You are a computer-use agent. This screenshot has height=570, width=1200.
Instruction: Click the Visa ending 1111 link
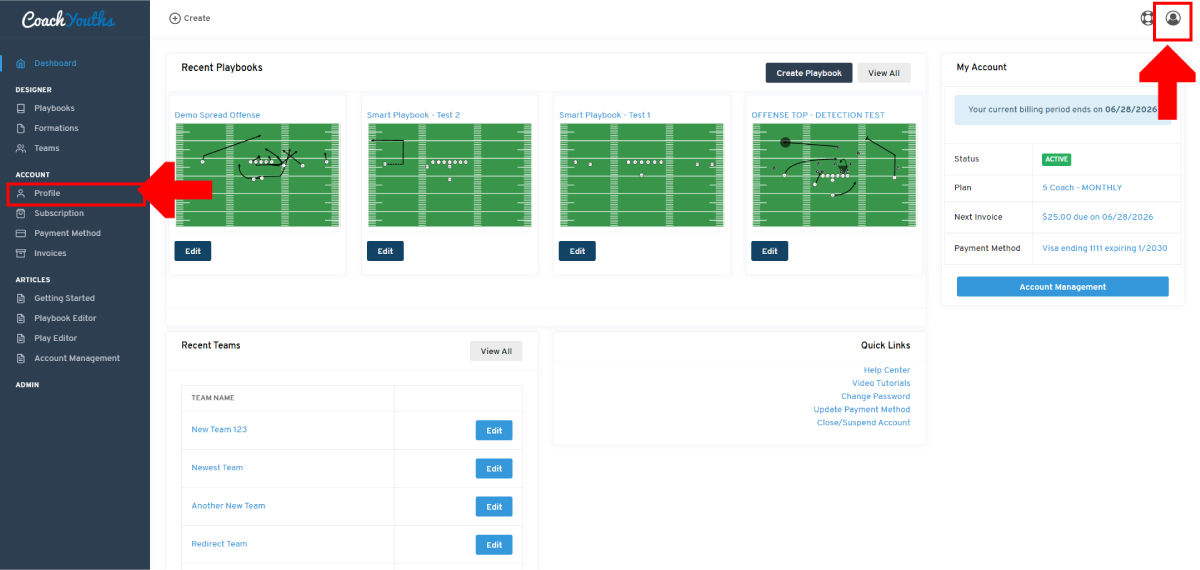pos(1104,248)
